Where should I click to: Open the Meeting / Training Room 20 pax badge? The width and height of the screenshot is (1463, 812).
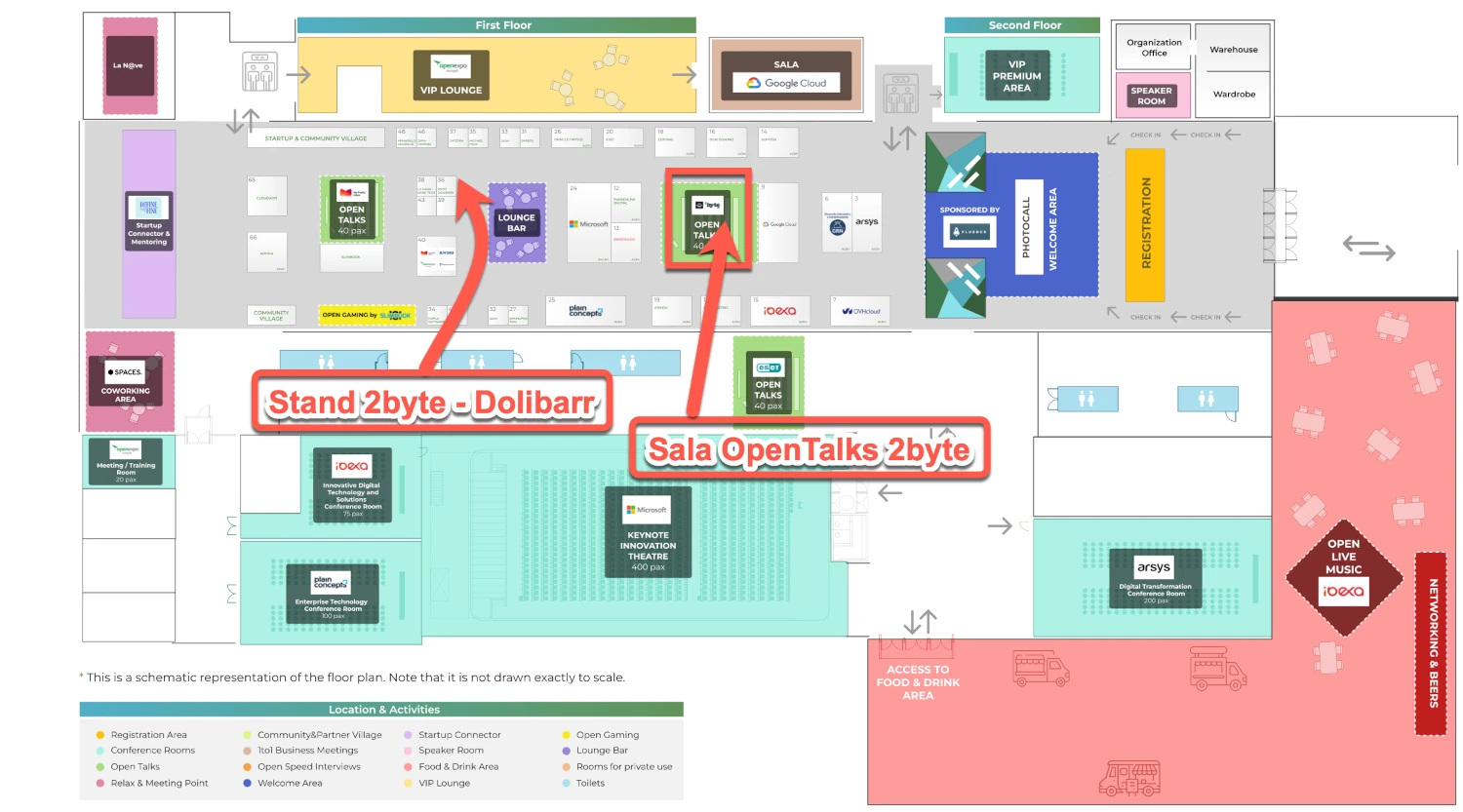coord(126,461)
